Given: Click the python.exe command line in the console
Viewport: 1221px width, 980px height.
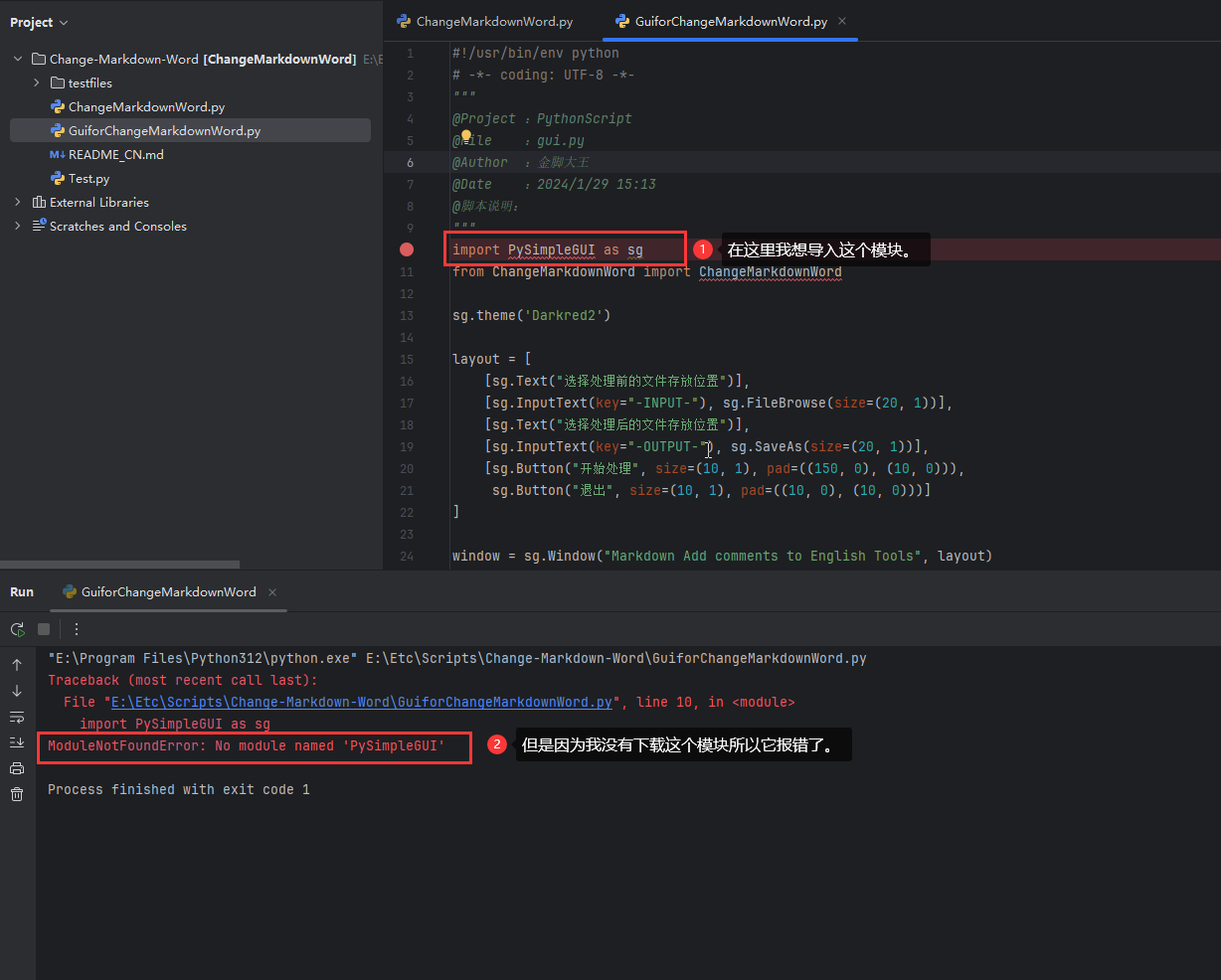Looking at the screenshot, I should click(457, 658).
